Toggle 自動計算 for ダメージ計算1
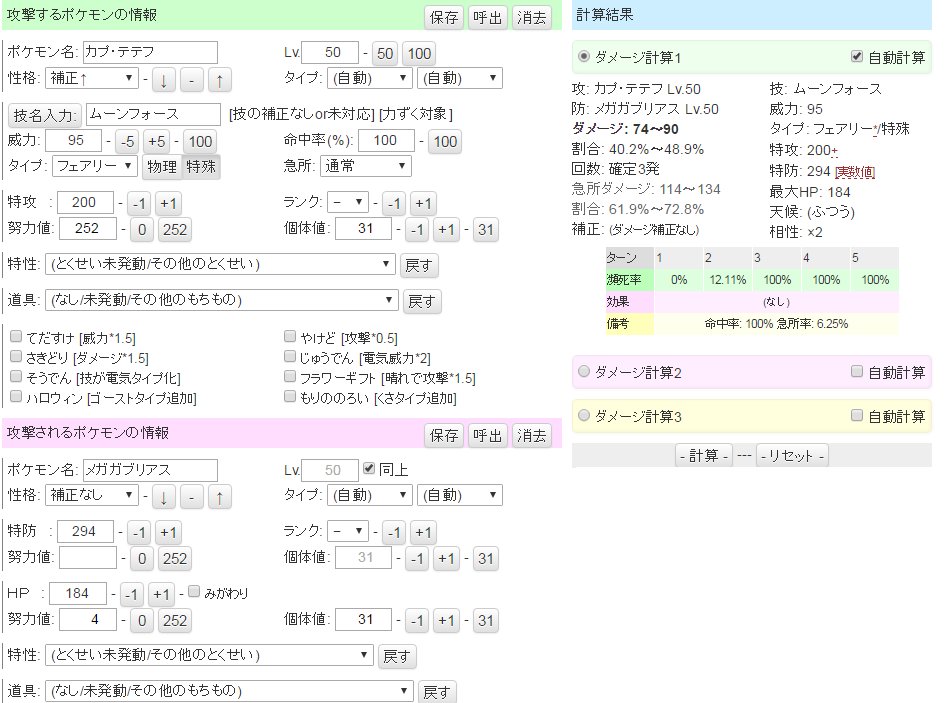Image resolution: width=949 pixels, height=703 pixels. pos(856,56)
